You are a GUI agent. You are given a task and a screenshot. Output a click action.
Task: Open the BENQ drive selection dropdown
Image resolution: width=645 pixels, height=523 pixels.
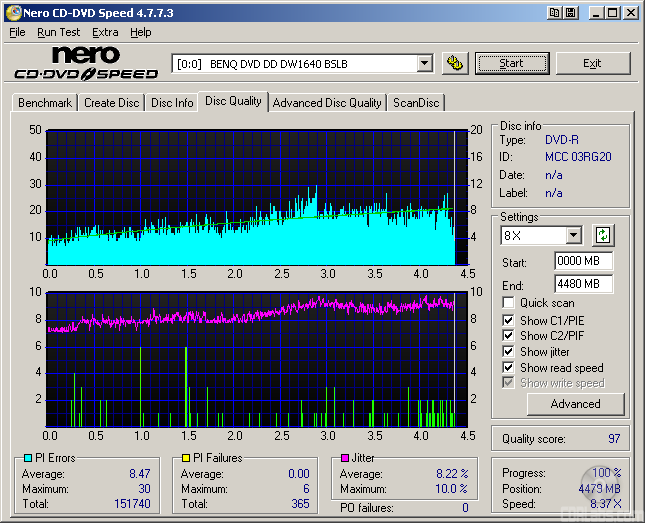click(424, 64)
